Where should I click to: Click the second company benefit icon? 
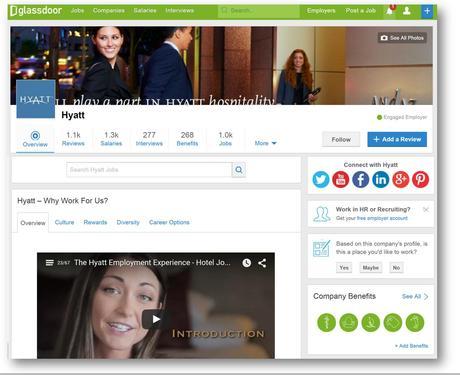(349, 323)
